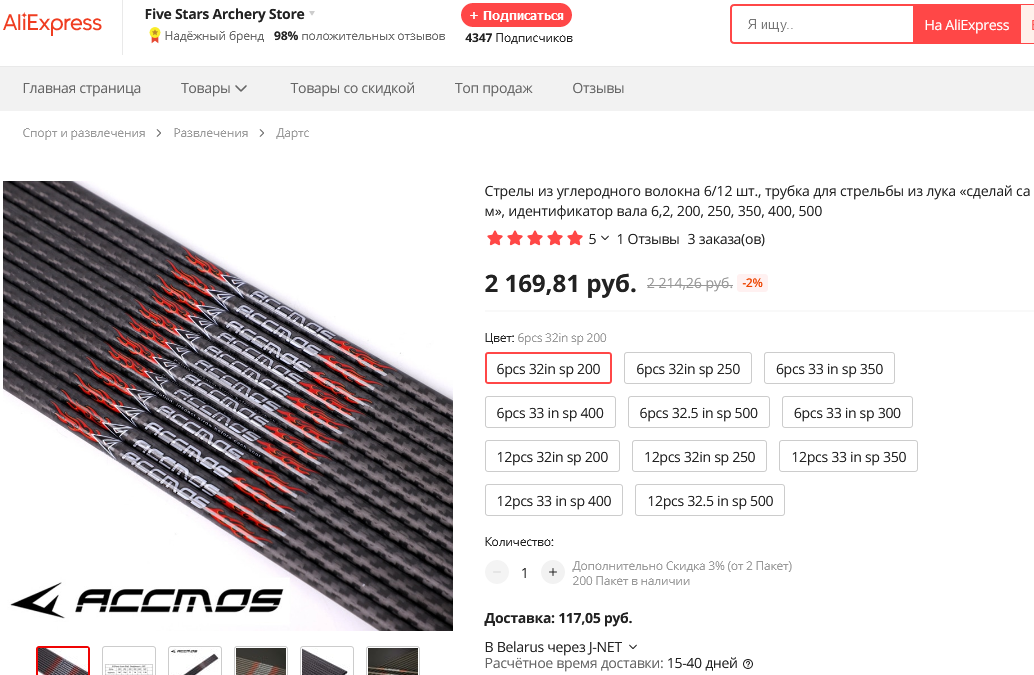Screen dimensions: 1034x675
Task: Click the 3 заказа(ов) orders text
Action: point(726,239)
